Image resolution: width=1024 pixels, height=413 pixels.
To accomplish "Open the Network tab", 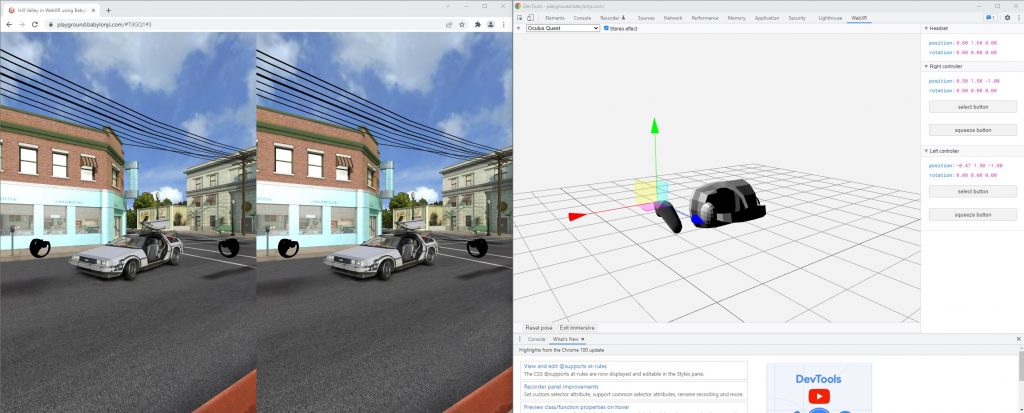I will tap(673, 18).
